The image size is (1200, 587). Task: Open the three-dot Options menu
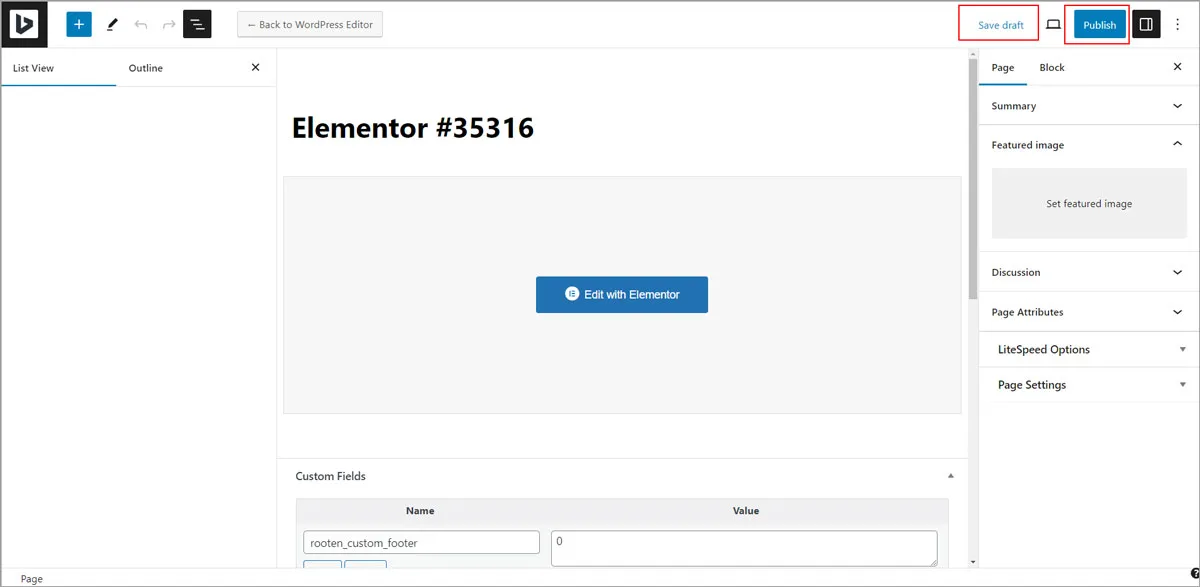1177,24
